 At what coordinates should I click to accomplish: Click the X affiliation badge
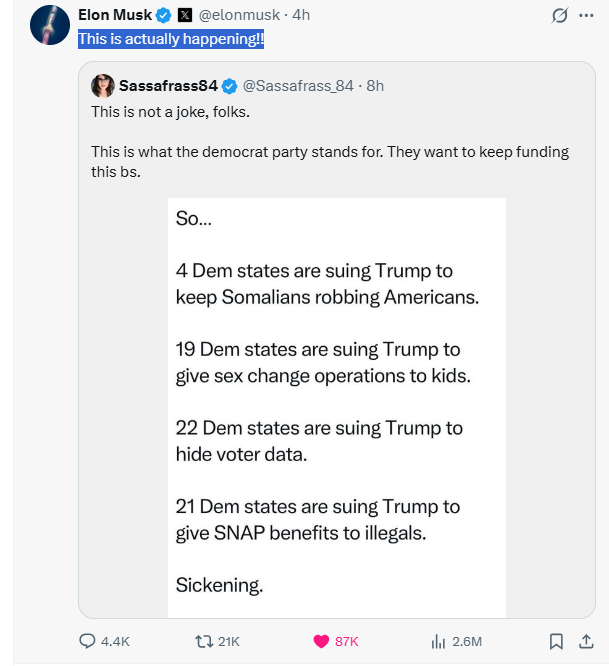click(x=184, y=15)
